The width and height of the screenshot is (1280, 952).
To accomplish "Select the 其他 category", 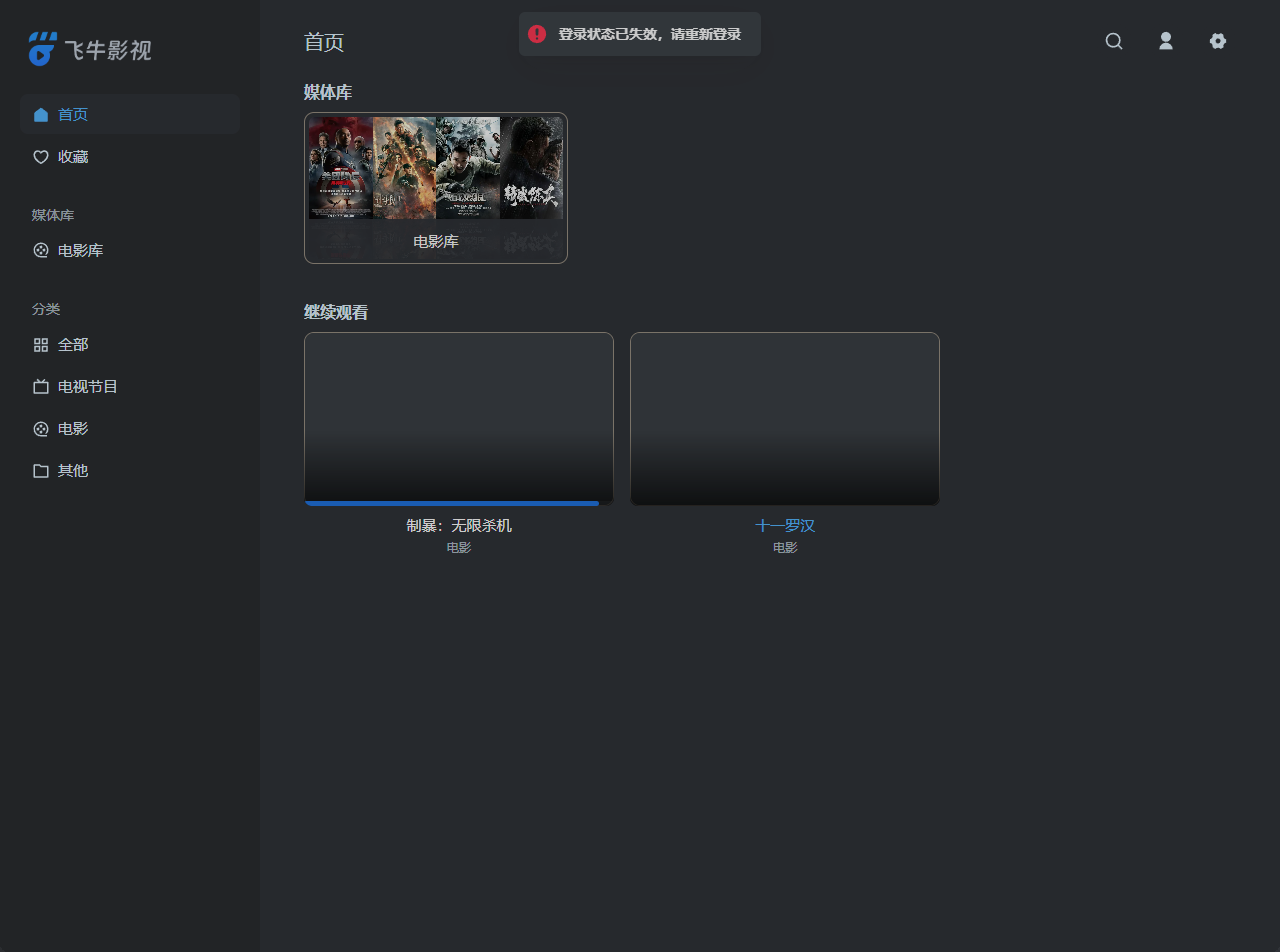I will [130, 471].
